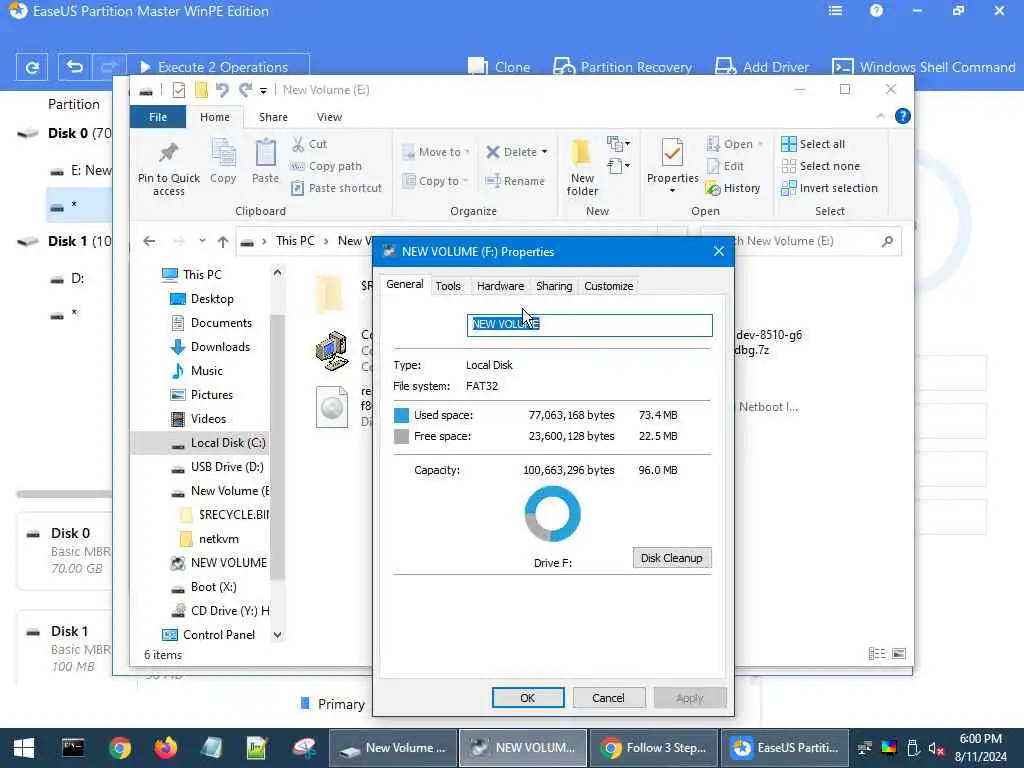This screenshot has height=768, width=1024.
Task: Open the Clone tool in EaseUS
Action: coord(499,67)
